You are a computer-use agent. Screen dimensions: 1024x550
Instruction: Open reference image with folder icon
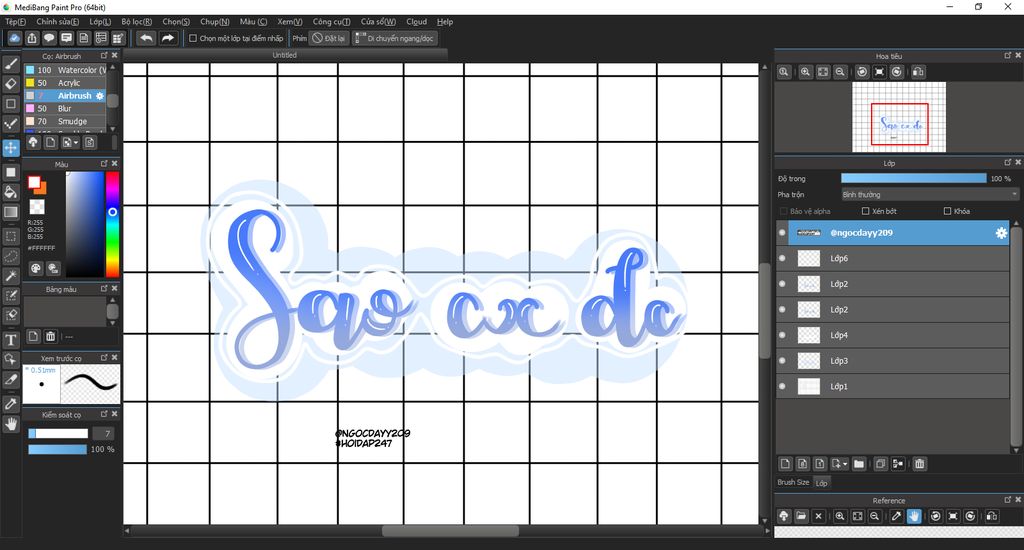tap(801, 516)
